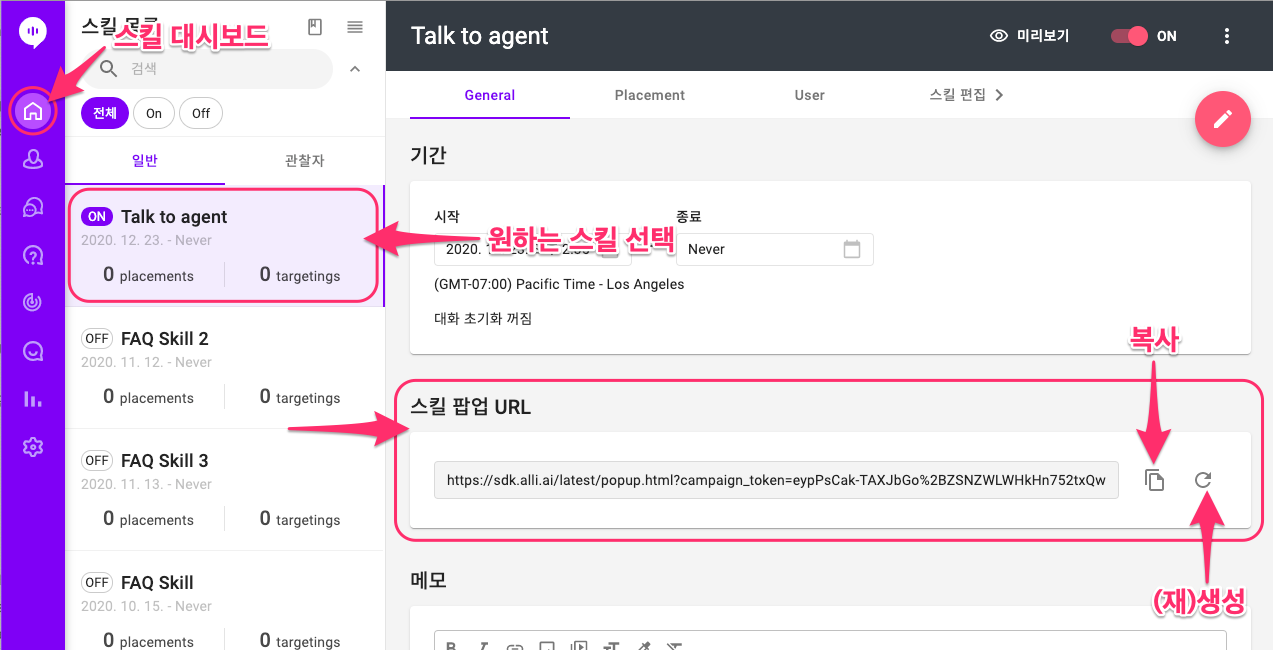Click the list-lines icon above skill list
The image size is (1273, 650).
click(355, 27)
